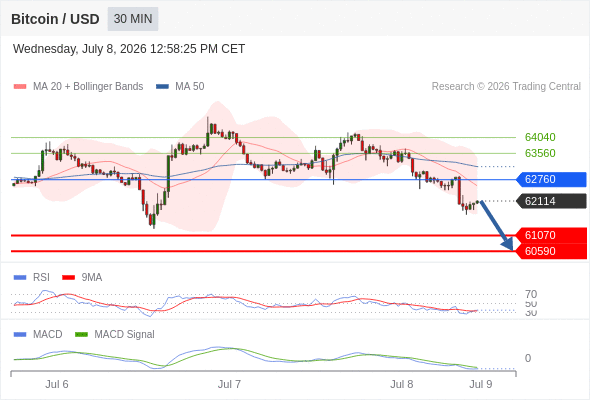Screen dimensions: 590x400
Task: Click the black 62114 current price tag
Action: pos(551,201)
